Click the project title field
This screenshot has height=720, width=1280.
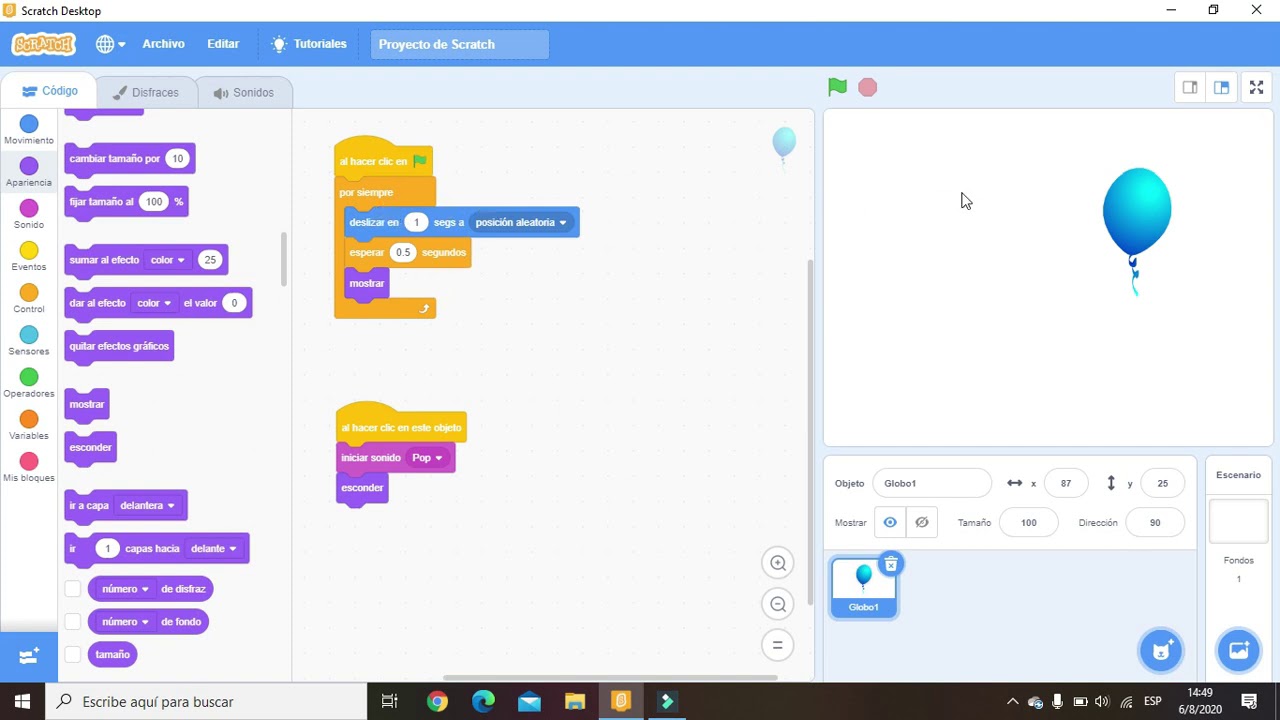point(459,44)
